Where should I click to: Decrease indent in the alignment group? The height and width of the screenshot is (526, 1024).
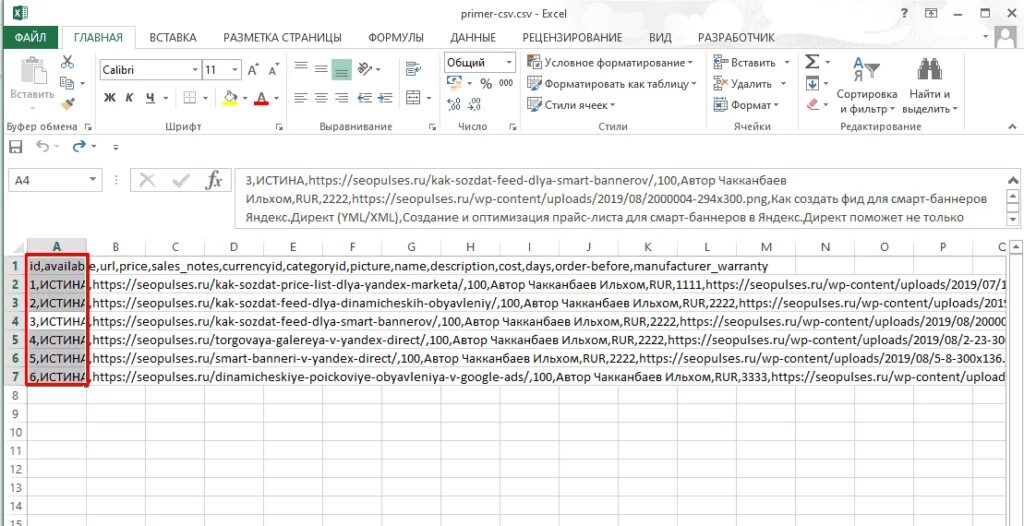tap(365, 98)
